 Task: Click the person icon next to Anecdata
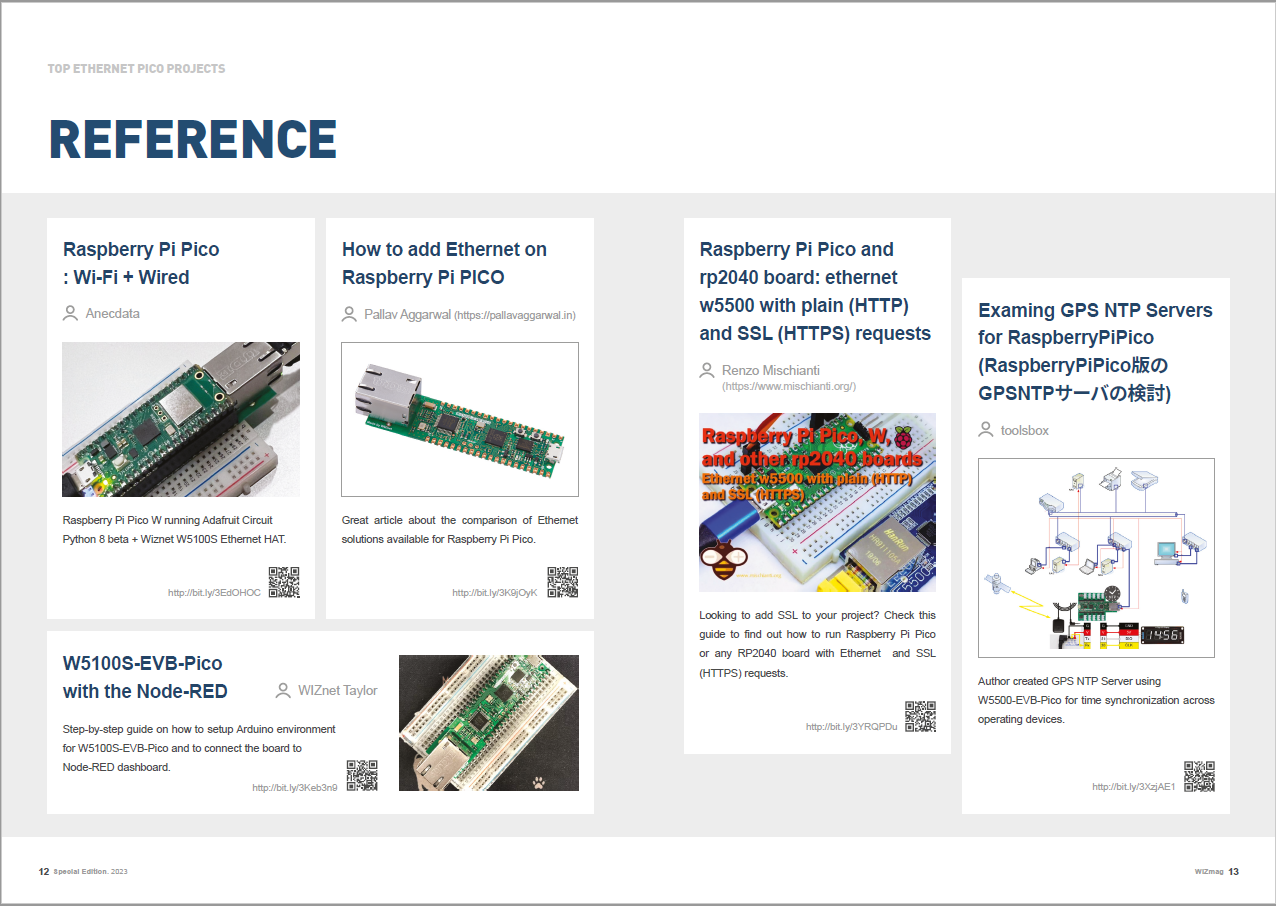pos(70,313)
